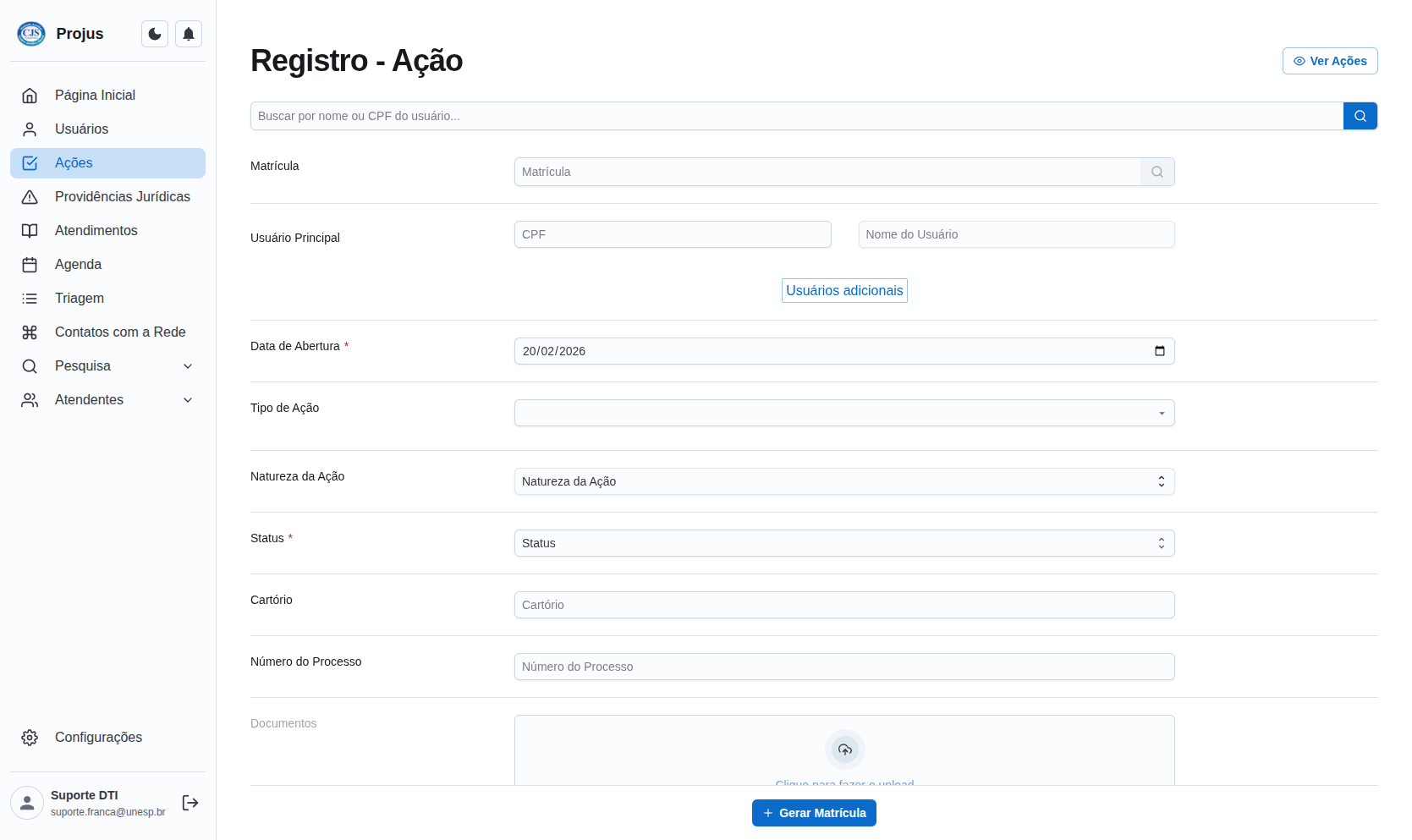Click the Ver Ações button
The width and height of the screenshot is (1412, 840).
1329,61
